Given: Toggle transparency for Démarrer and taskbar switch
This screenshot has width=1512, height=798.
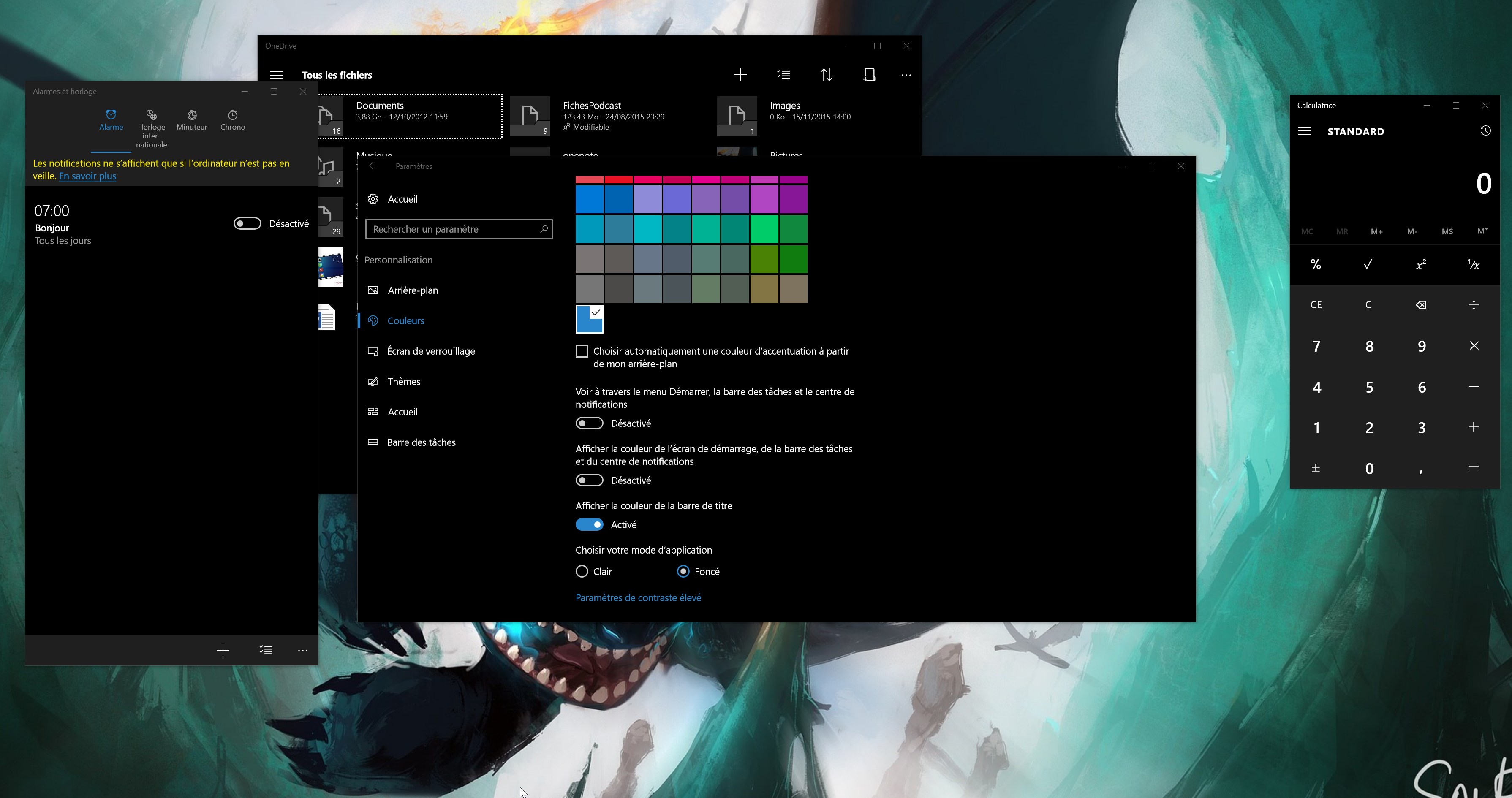Looking at the screenshot, I should coord(589,423).
